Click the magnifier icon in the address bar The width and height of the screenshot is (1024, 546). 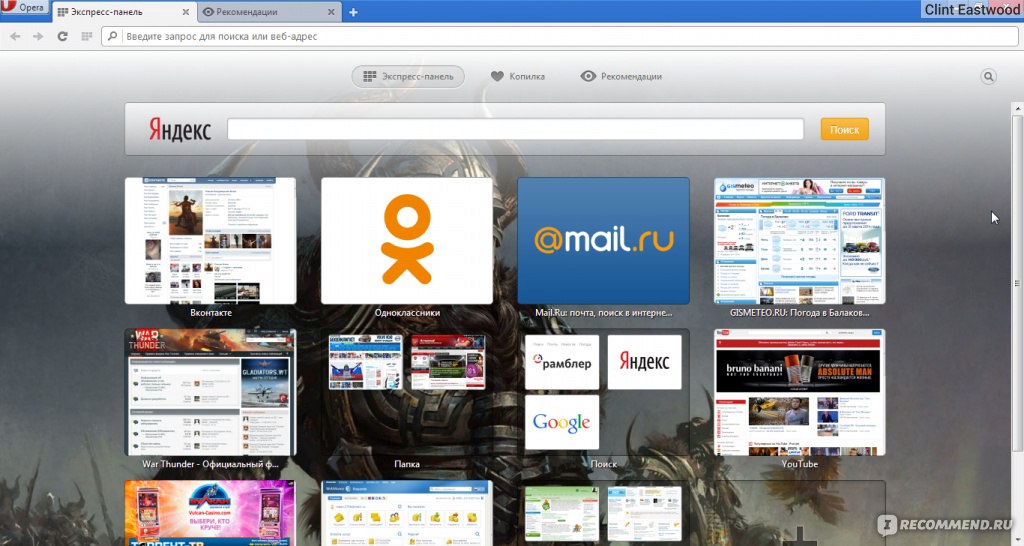pyautogui.click(x=112, y=37)
